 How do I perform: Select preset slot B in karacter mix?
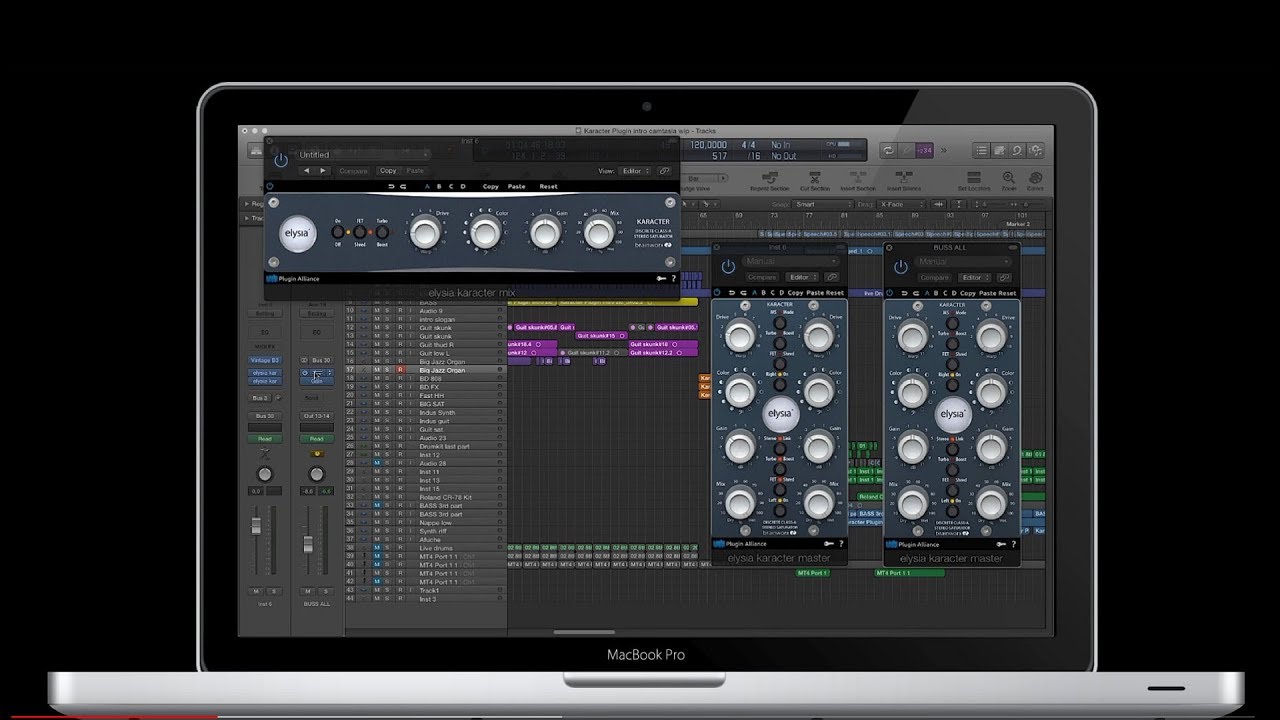tap(440, 186)
